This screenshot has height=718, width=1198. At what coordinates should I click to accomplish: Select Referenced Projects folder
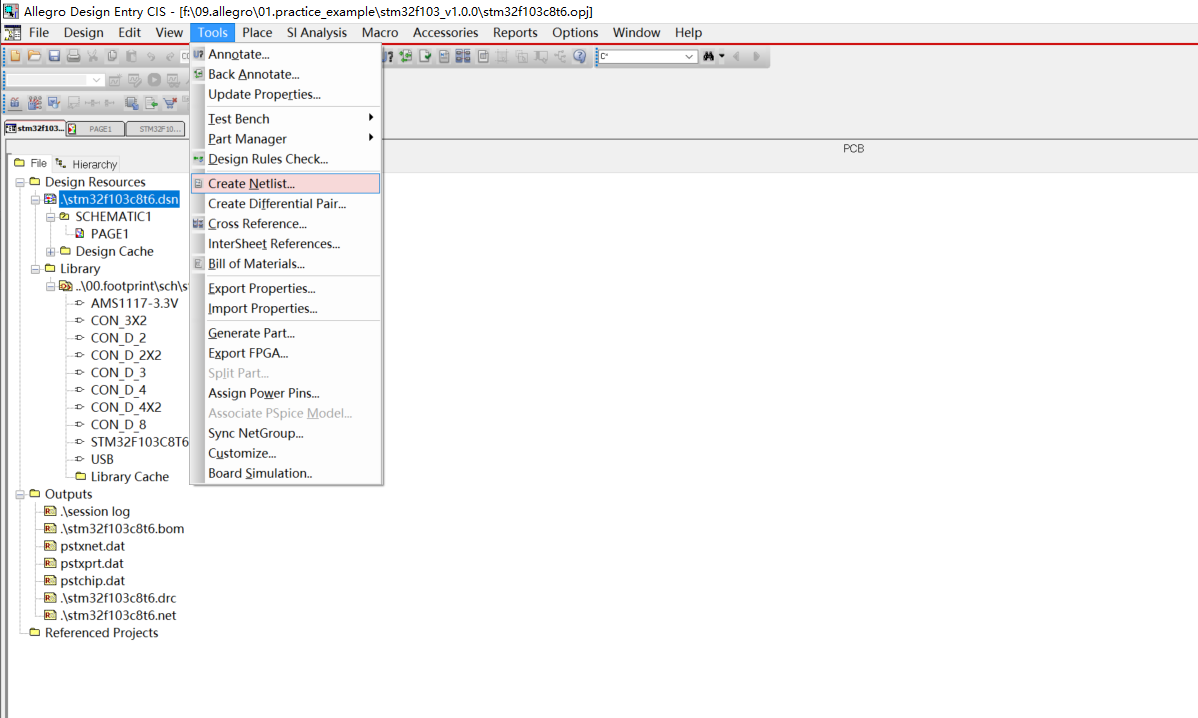pos(102,632)
